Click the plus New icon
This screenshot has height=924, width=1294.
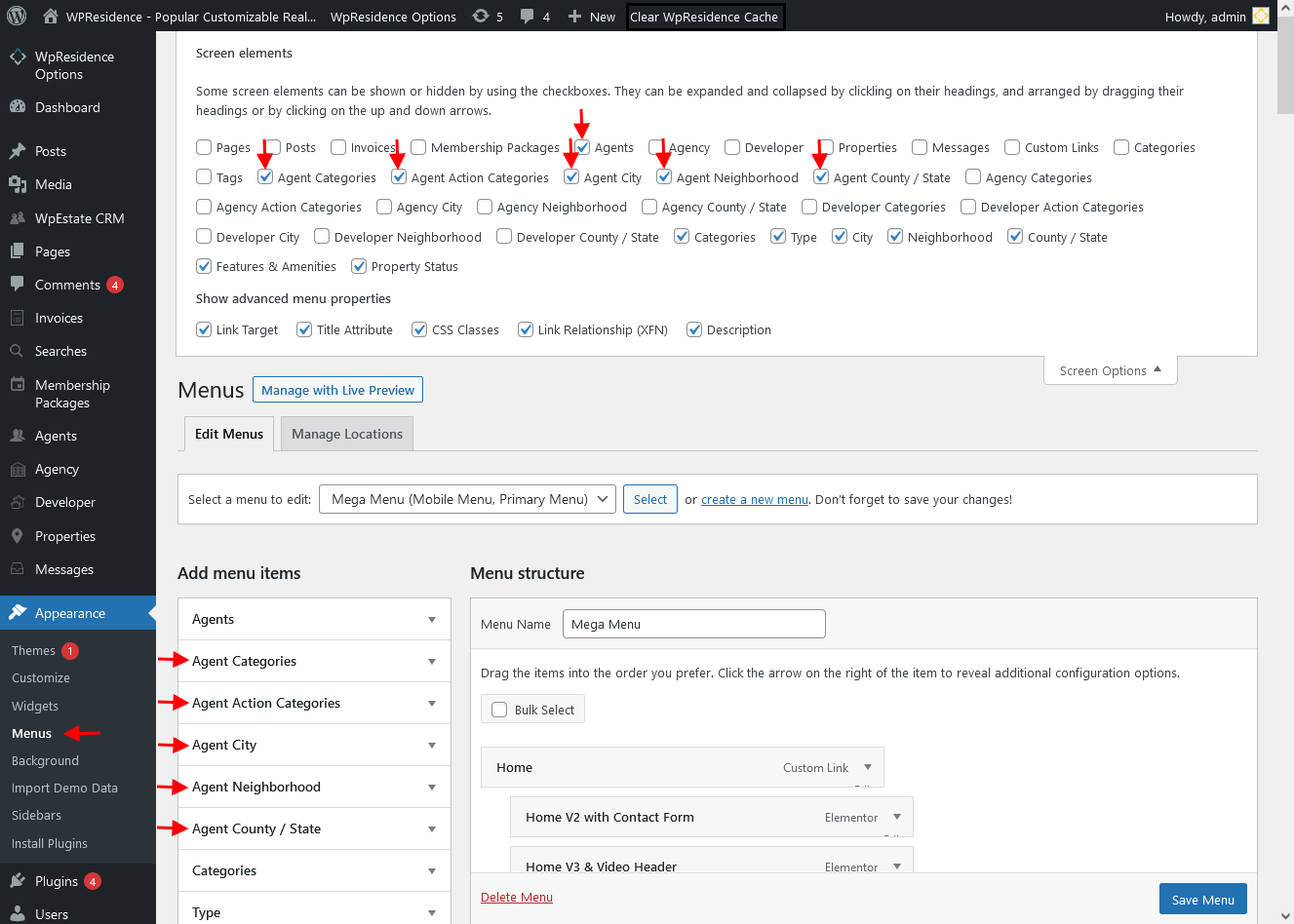(574, 17)
